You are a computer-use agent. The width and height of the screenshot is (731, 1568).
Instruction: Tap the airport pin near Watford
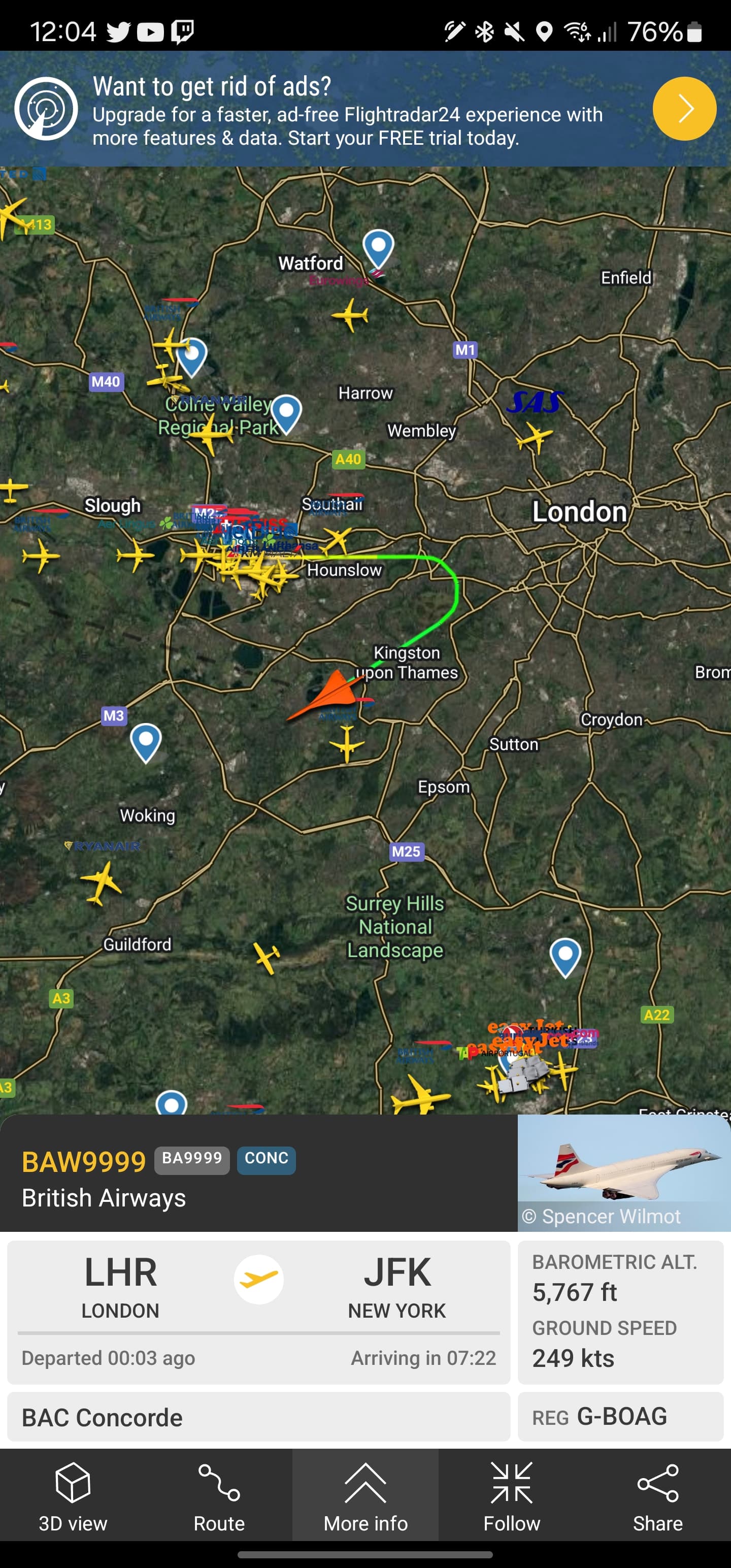[x=379, y=248]
